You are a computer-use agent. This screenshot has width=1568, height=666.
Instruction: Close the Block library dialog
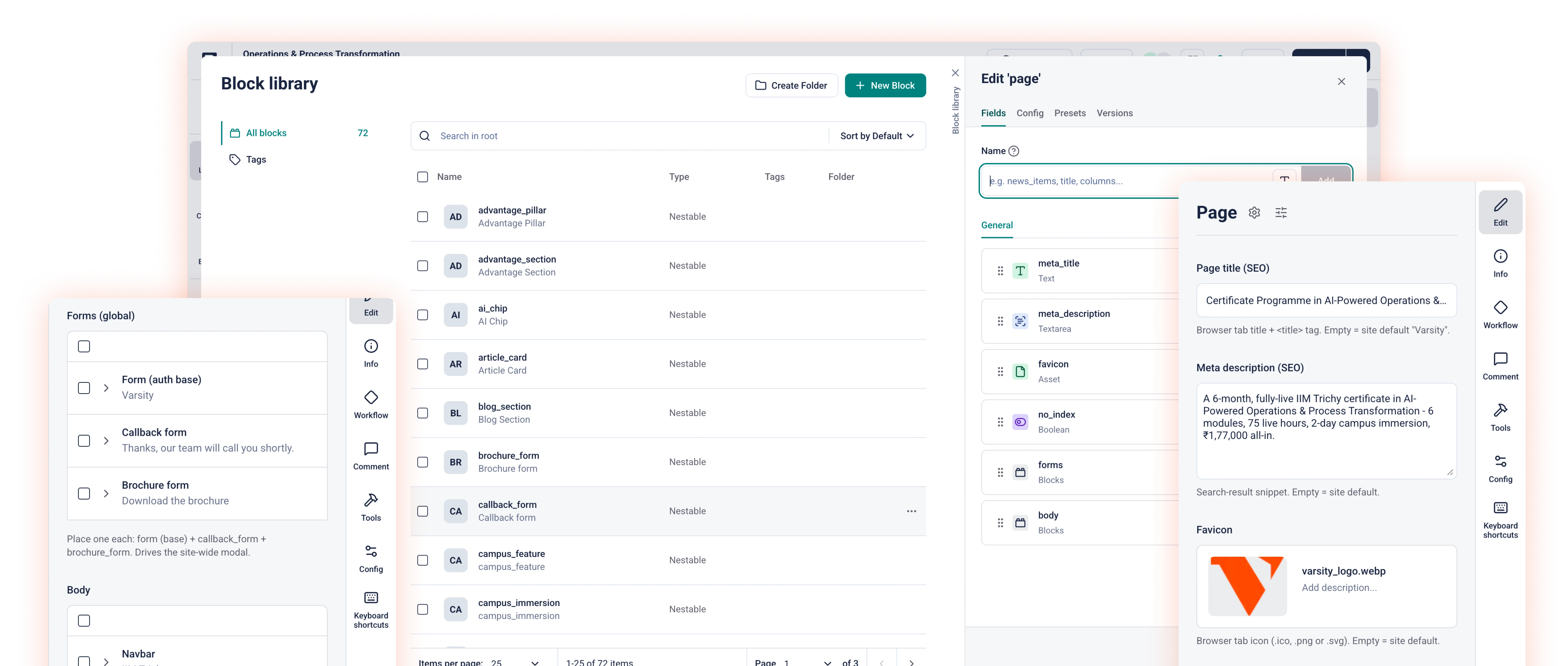(955, 73)
